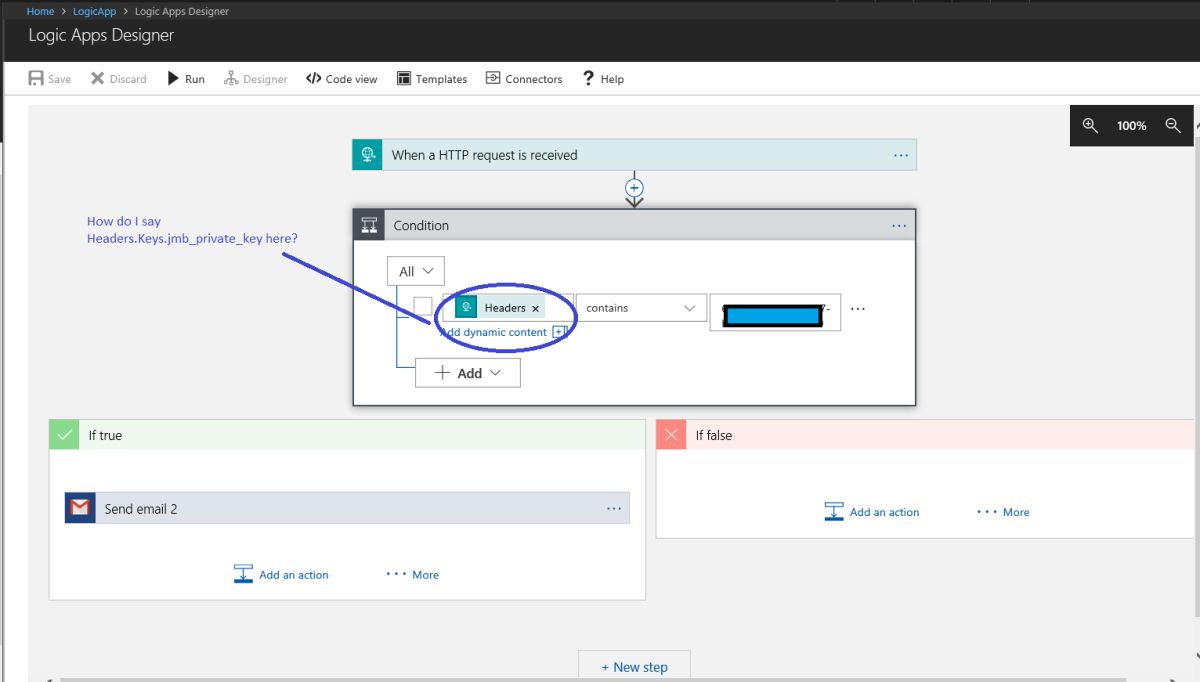1200x682 pixels.
Task: Open the All operator dropdown
Action: point(416,271)
